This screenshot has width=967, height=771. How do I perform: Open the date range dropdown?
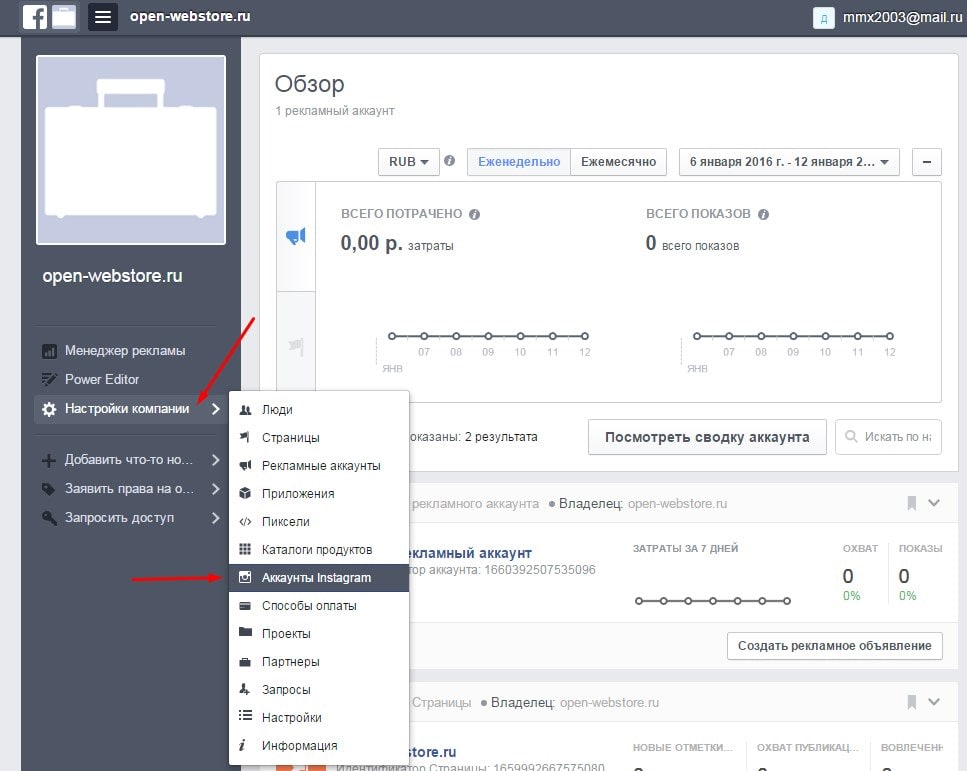coord(789,162)
